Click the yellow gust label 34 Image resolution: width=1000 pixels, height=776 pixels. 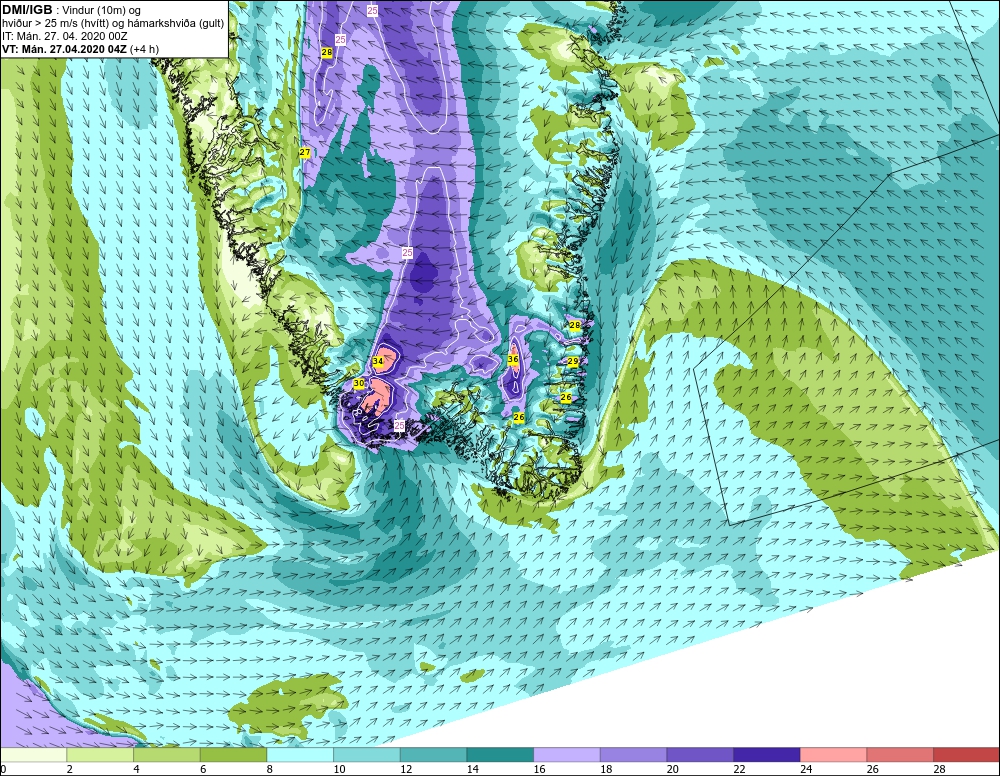click(378, 362)
